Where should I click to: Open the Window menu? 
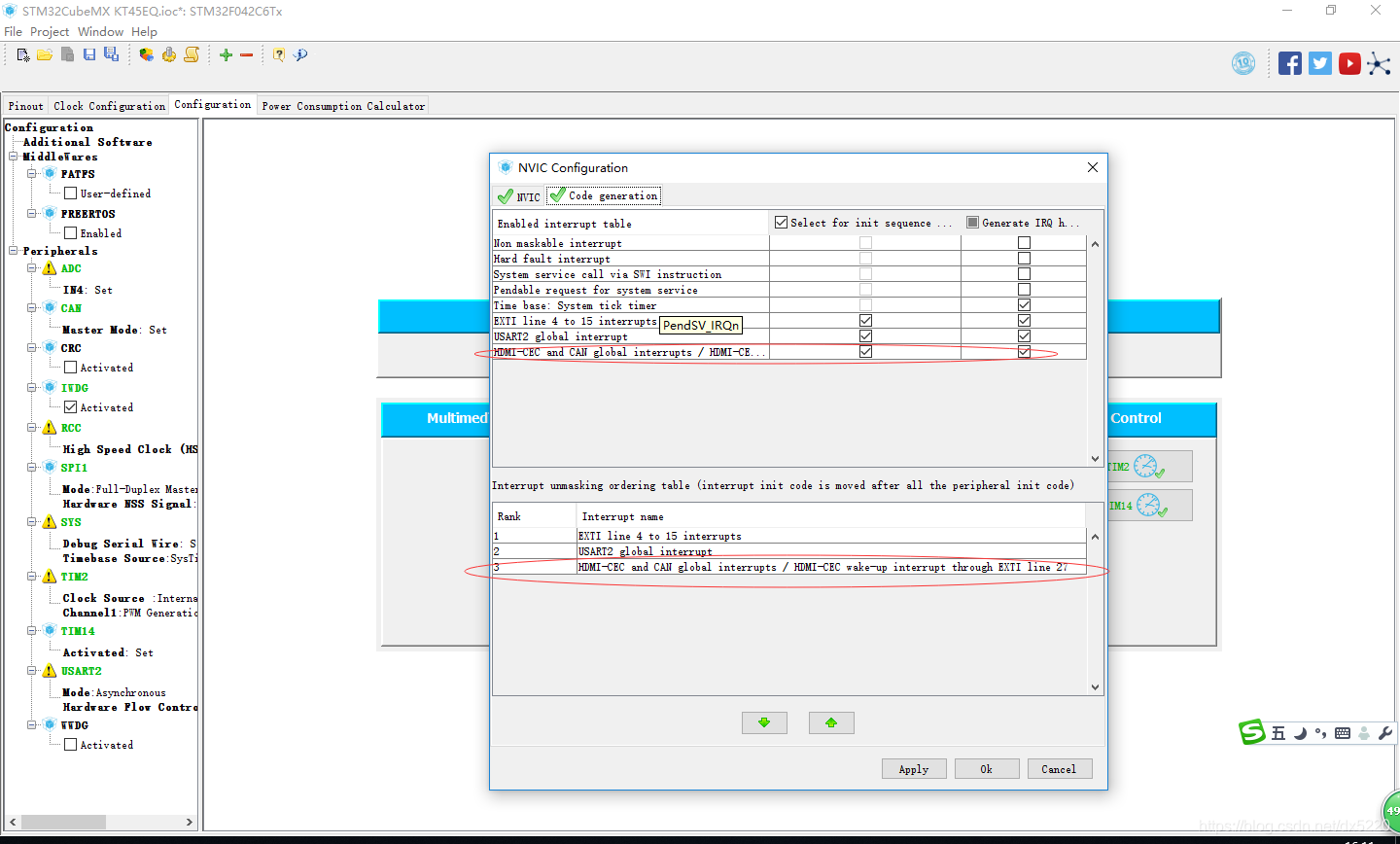(x=100, y=31)
